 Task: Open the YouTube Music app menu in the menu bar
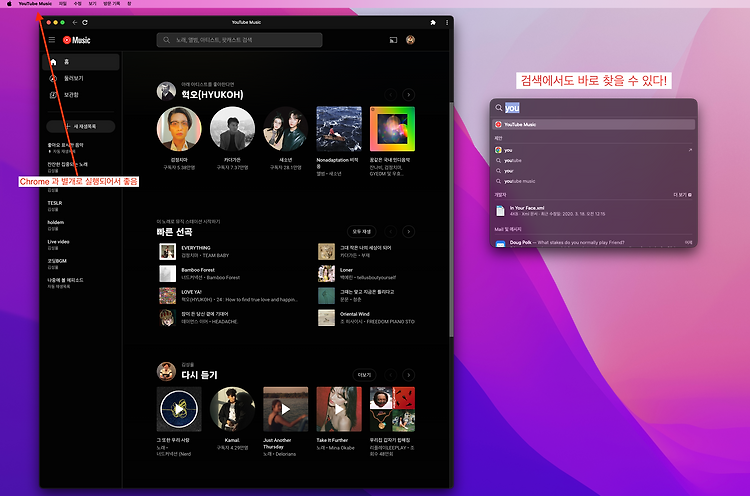(x=35, y=3)
